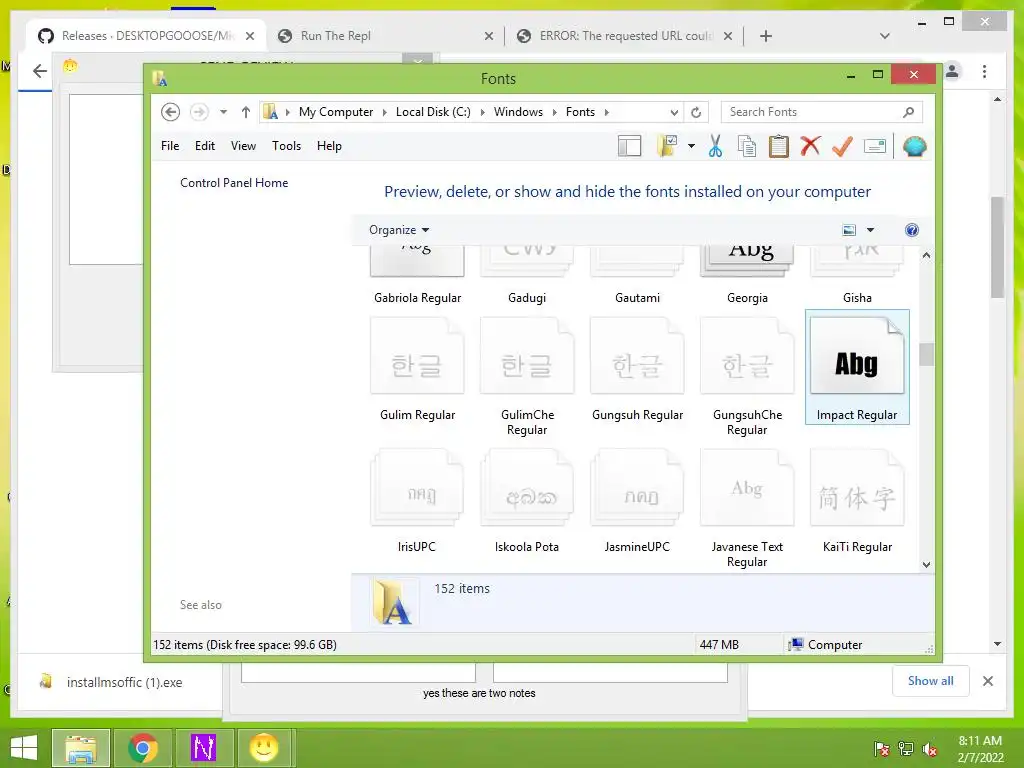This screenshot has width=1024, height=768.
Task: Click the Windows breadcrumb segment
Action: pyautogui.click(x=518, y=112)
